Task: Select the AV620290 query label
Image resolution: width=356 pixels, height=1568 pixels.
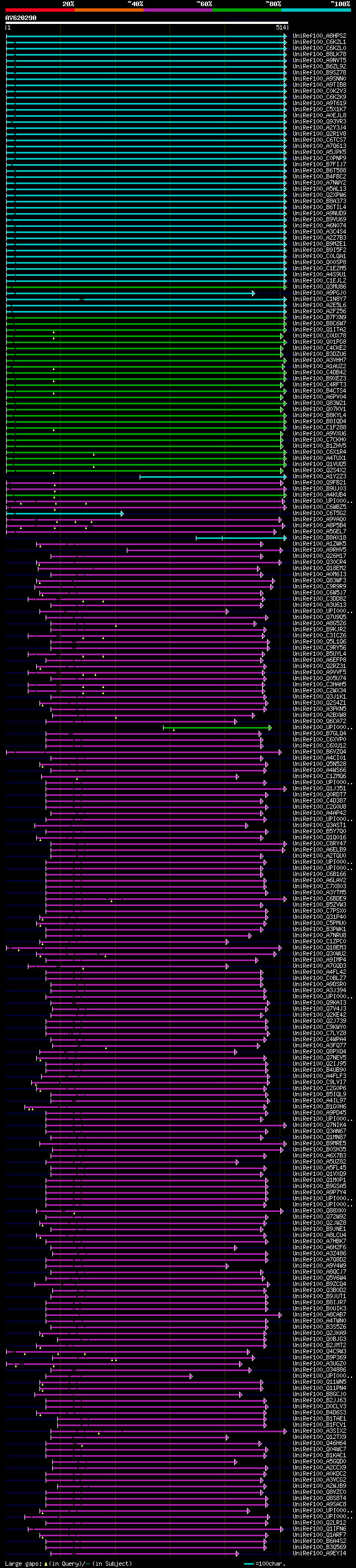Action: 21,18
